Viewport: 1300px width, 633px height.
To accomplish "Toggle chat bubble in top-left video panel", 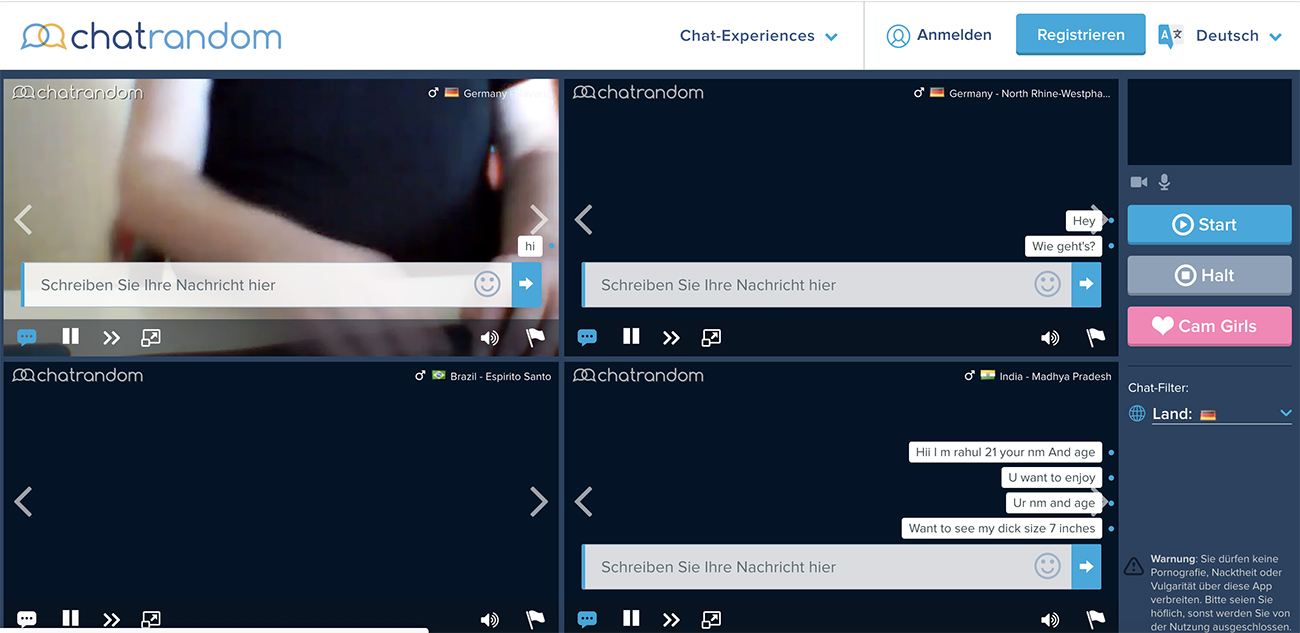I will tap(27, 337).
